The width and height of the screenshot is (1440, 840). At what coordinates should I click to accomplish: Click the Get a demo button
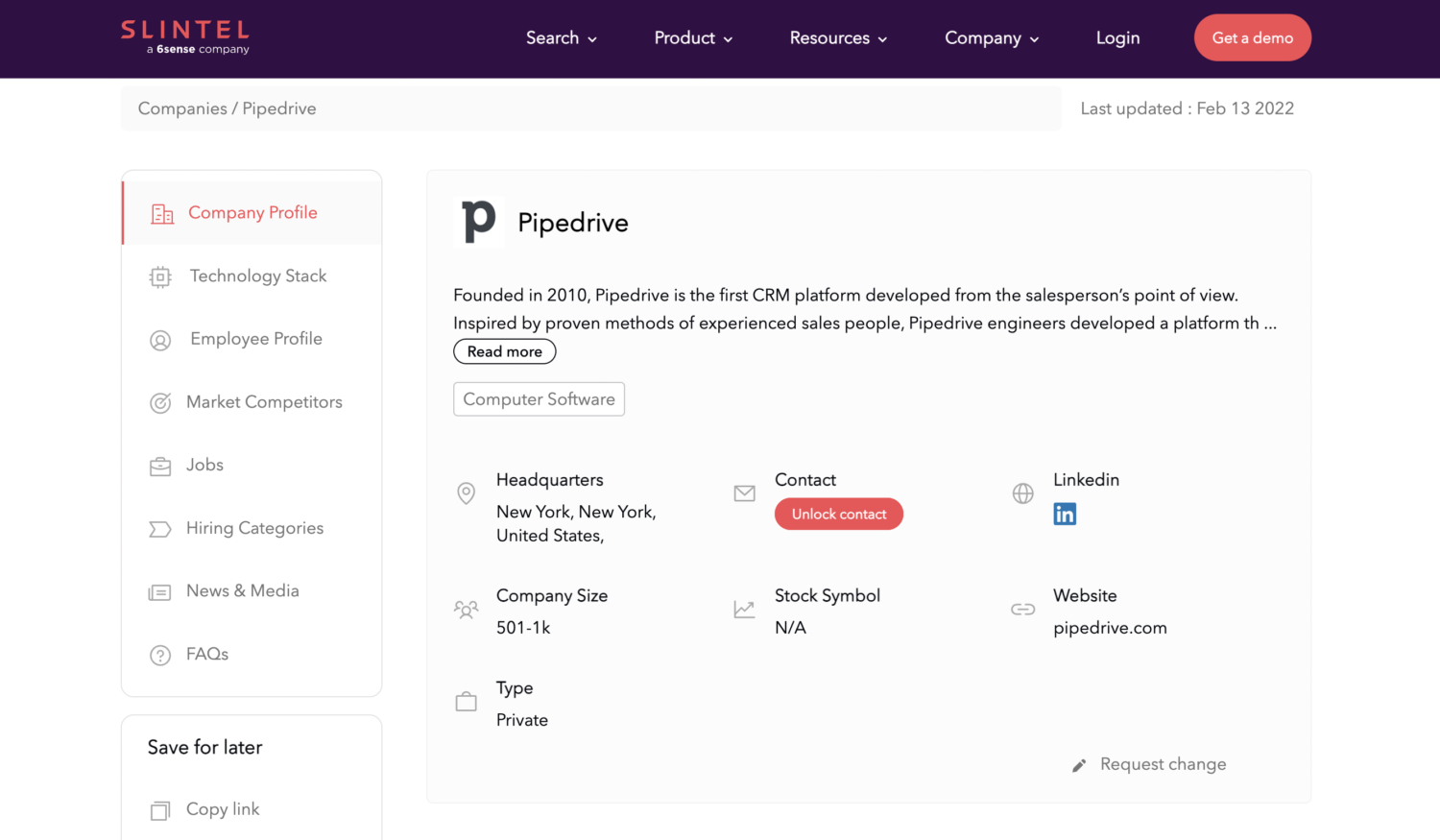pyautogui.click(x=1253, y=37)
